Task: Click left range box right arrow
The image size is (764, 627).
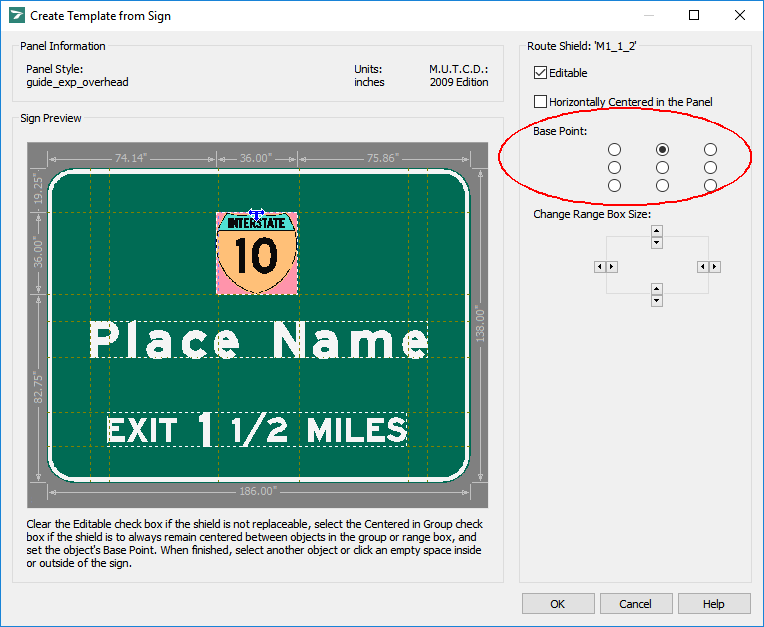Action: [x=612, y=266]
